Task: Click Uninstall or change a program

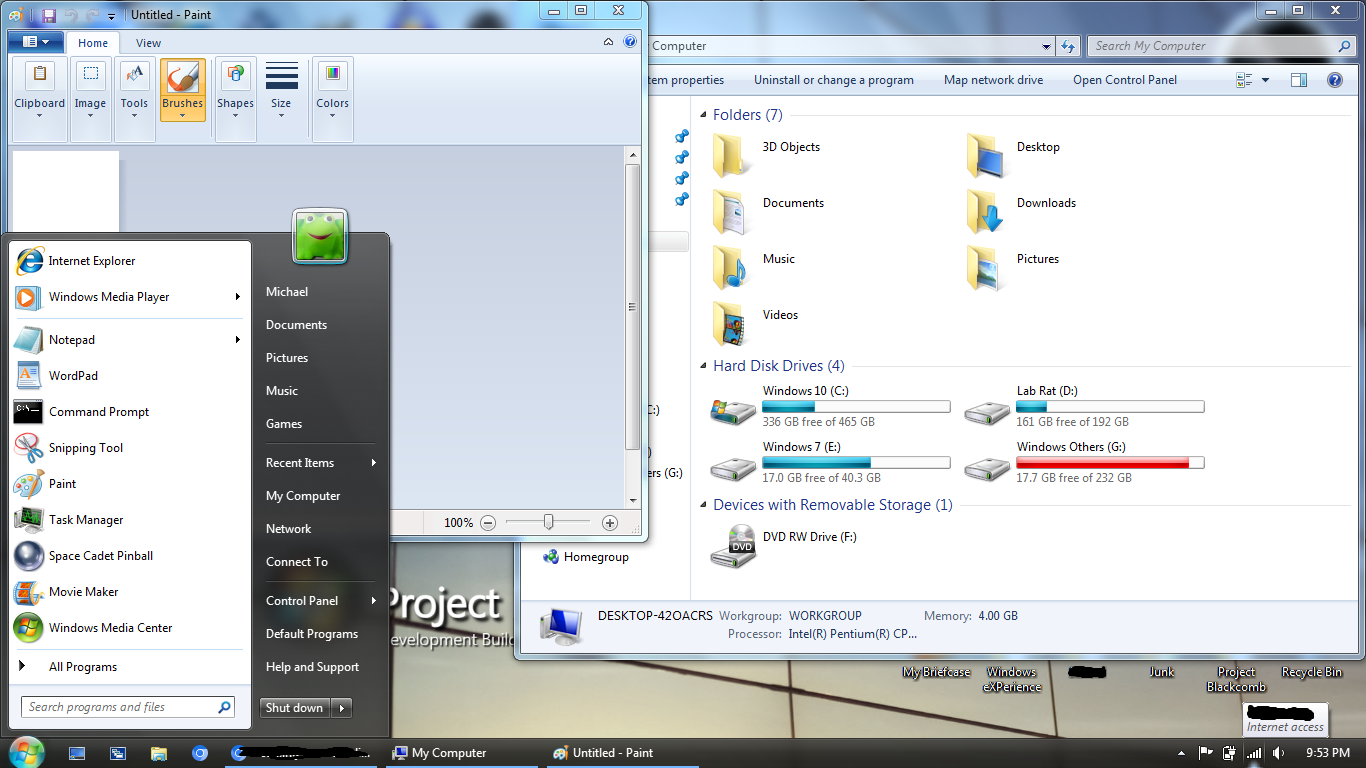Action: coord(834,80)
